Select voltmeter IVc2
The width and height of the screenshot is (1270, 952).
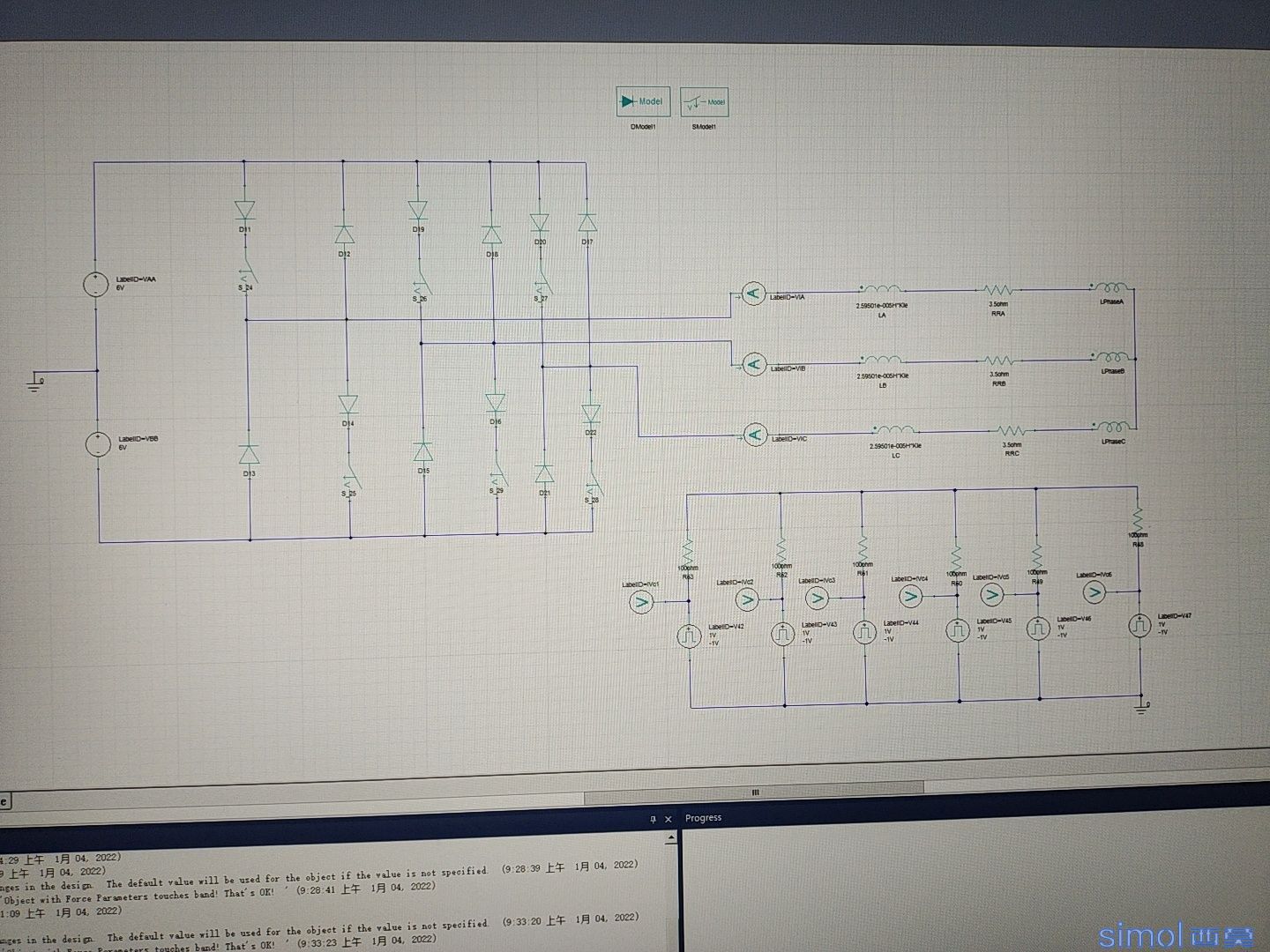747,600
